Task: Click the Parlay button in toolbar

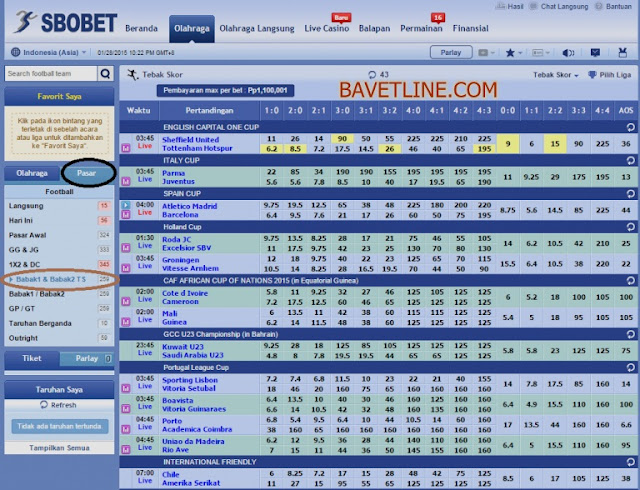Action: (x=451, y=52)
